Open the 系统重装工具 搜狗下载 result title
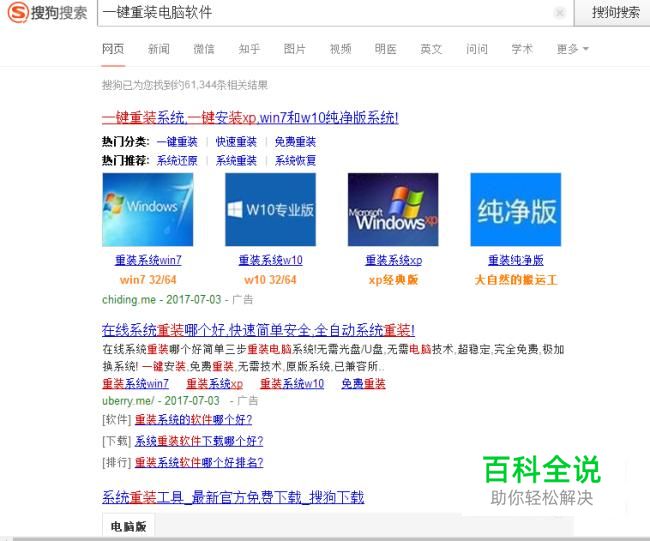Viewport: 650px width, 541px height. click(x=233, y=497)
